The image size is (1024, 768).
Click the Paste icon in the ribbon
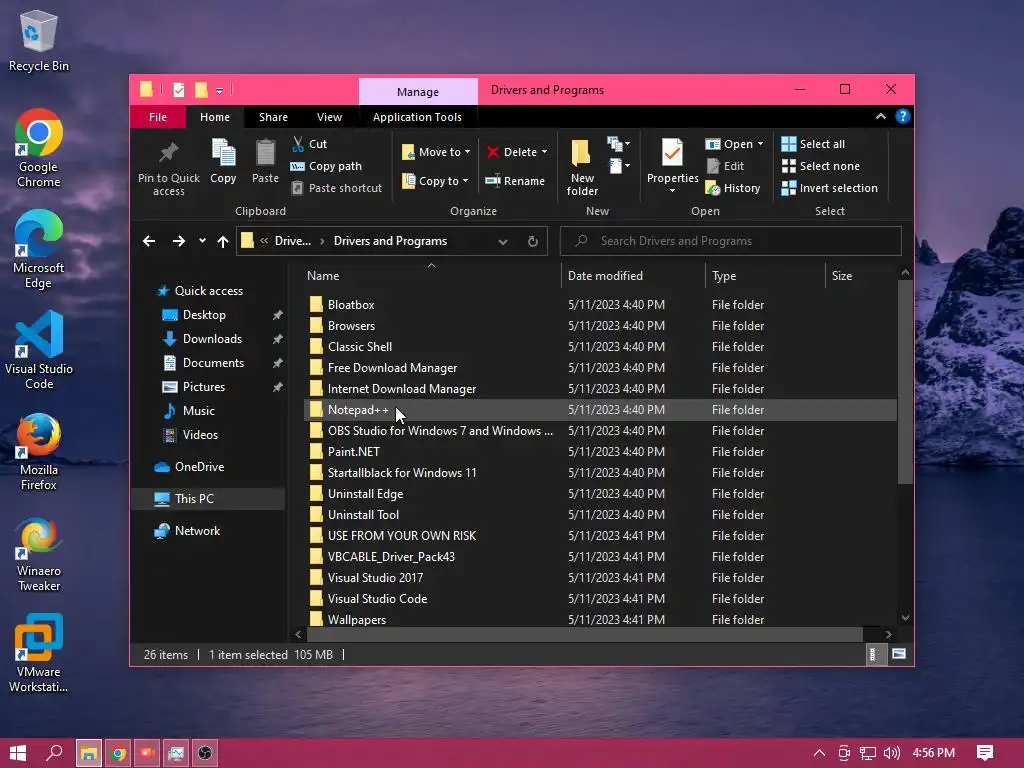click(265, 153)
